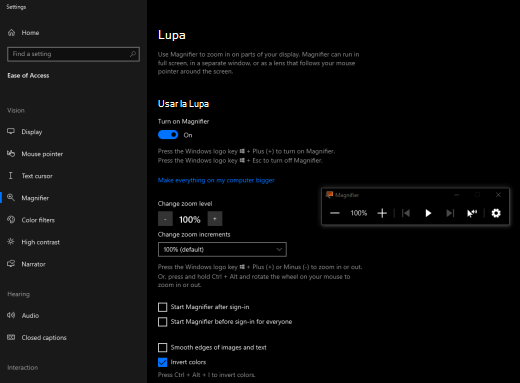Click play reading button in Magnifier toolbar
The width and height of the screenshot is (520, 383).
point(428,213)
